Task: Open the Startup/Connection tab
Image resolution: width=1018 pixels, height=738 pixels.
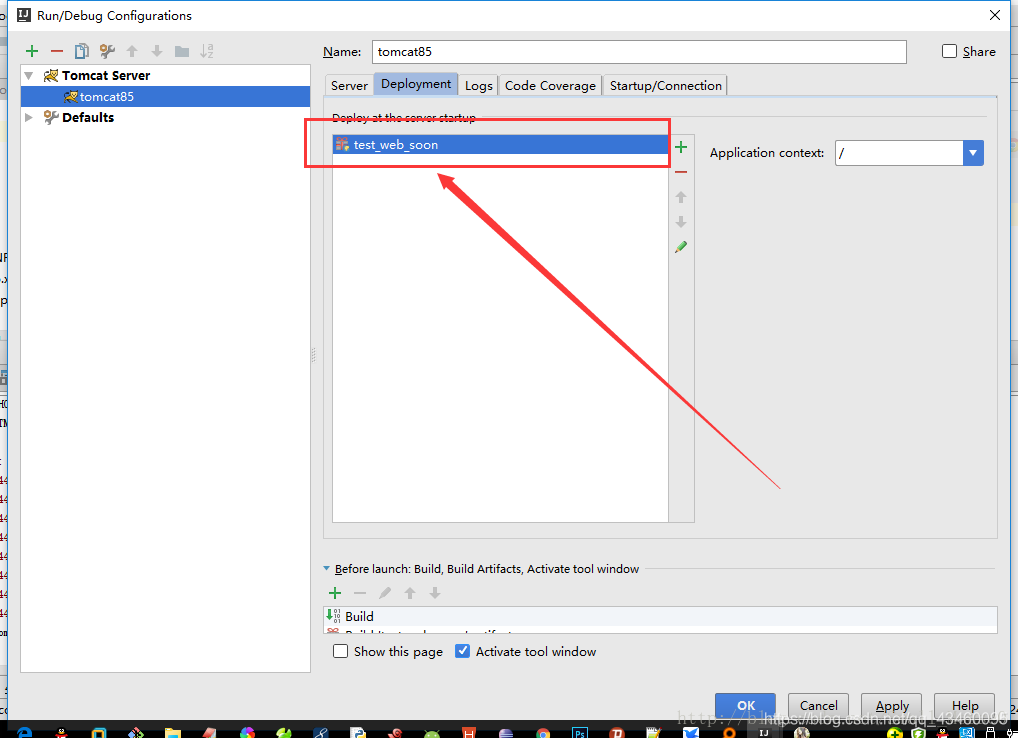Action: click(x=664, y=85)
